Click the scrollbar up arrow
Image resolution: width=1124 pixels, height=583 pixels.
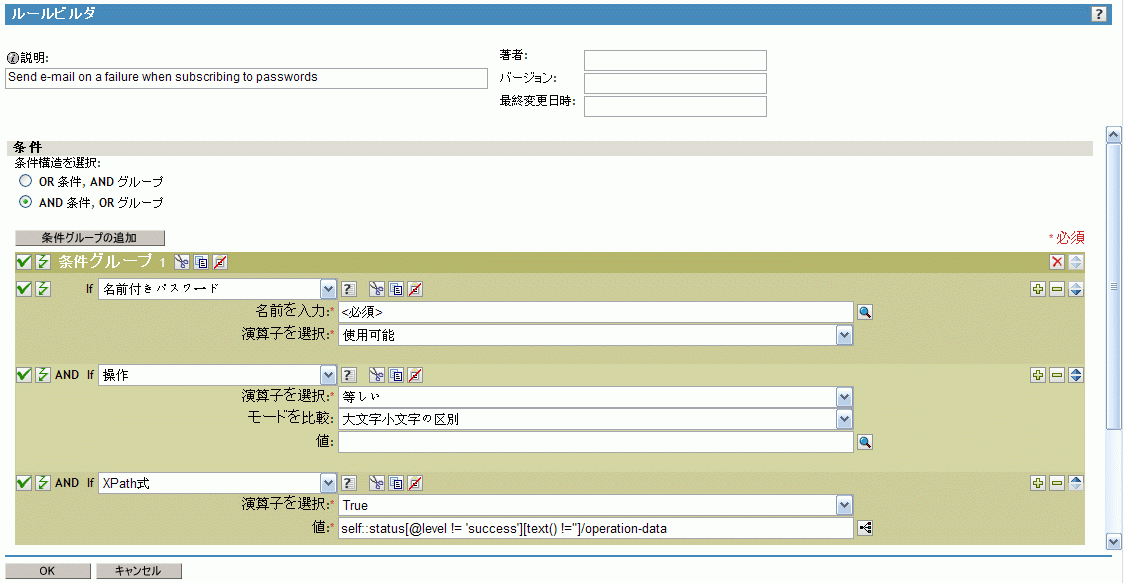point(1113,134)
